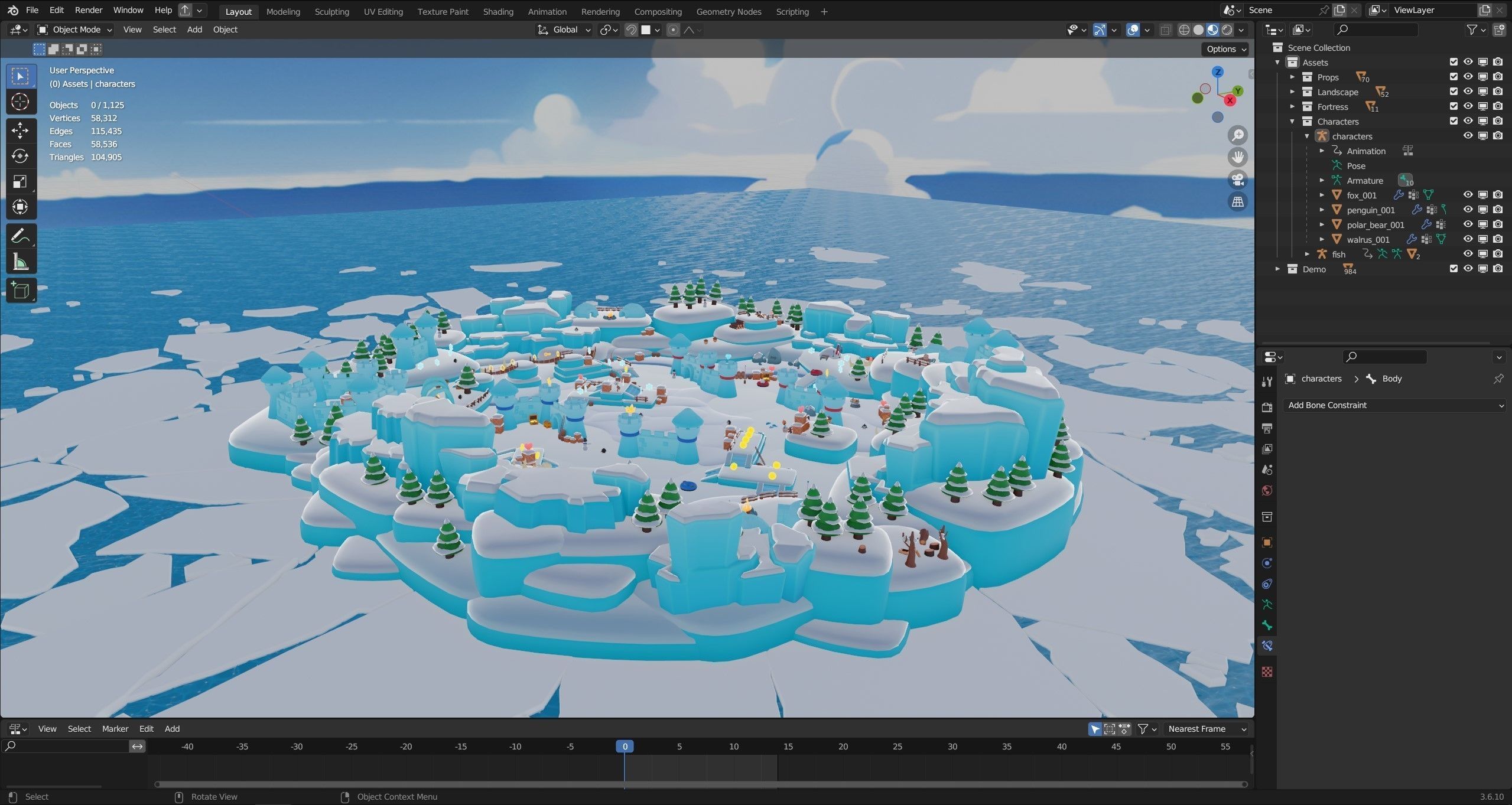Open the Options dropdown in viewport

coord(1226,49)
